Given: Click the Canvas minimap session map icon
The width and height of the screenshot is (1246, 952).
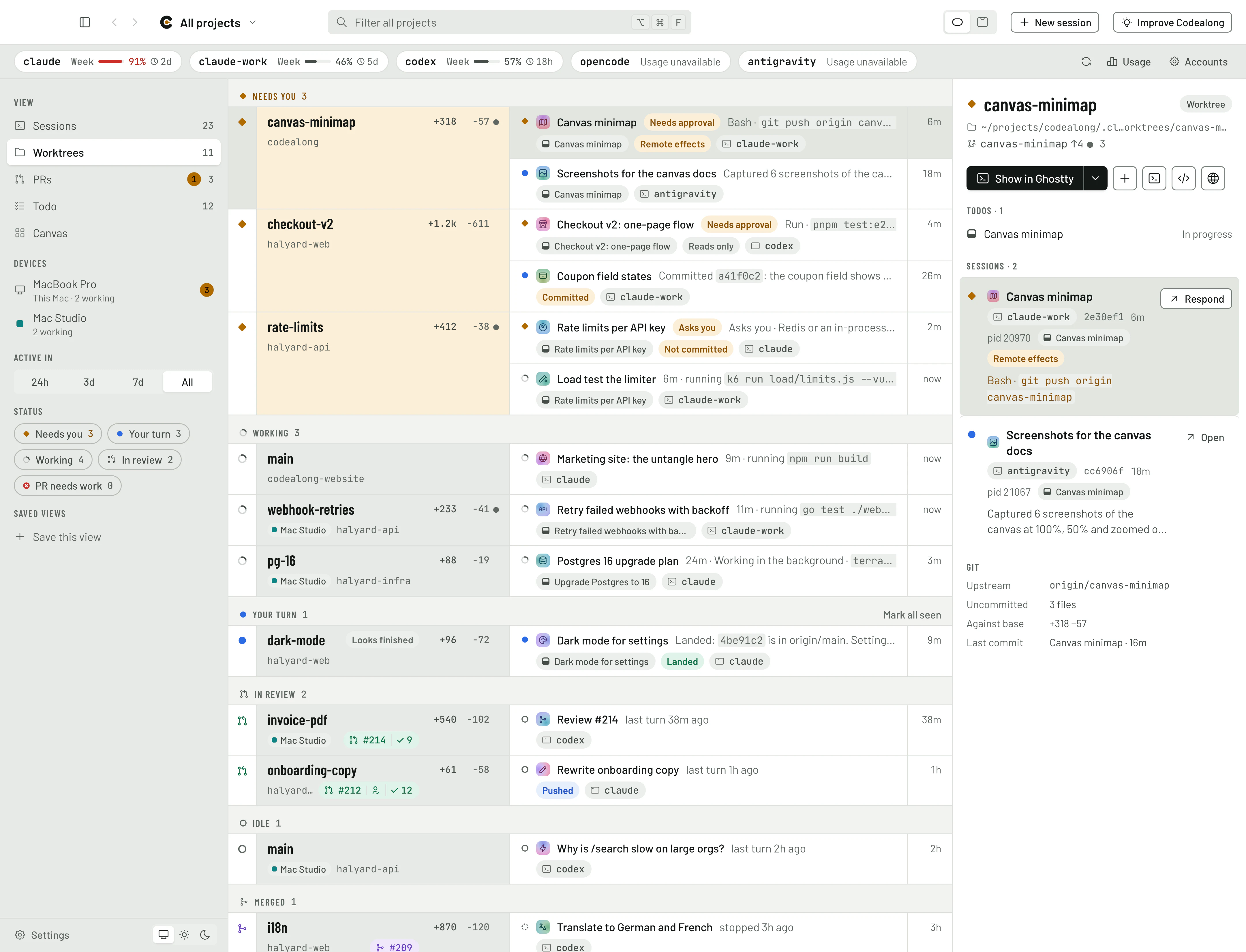Looking at the screenshot, I should click(x=543, y=122).
